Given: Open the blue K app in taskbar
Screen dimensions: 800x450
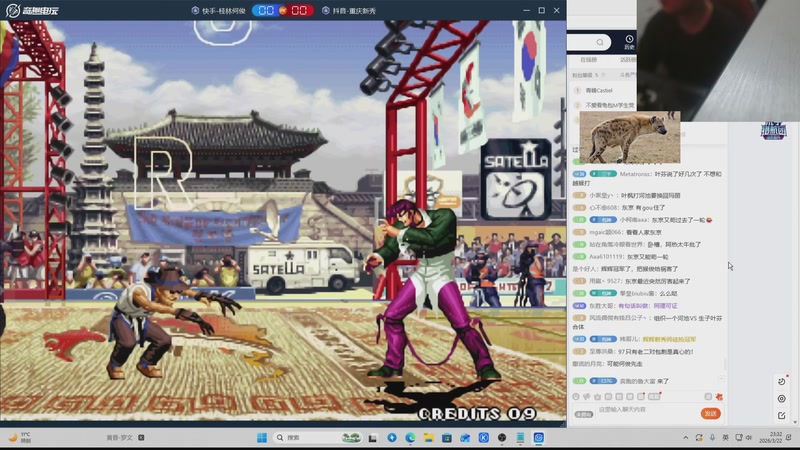Looking at the screenshot, I should [x=484, y=437].
